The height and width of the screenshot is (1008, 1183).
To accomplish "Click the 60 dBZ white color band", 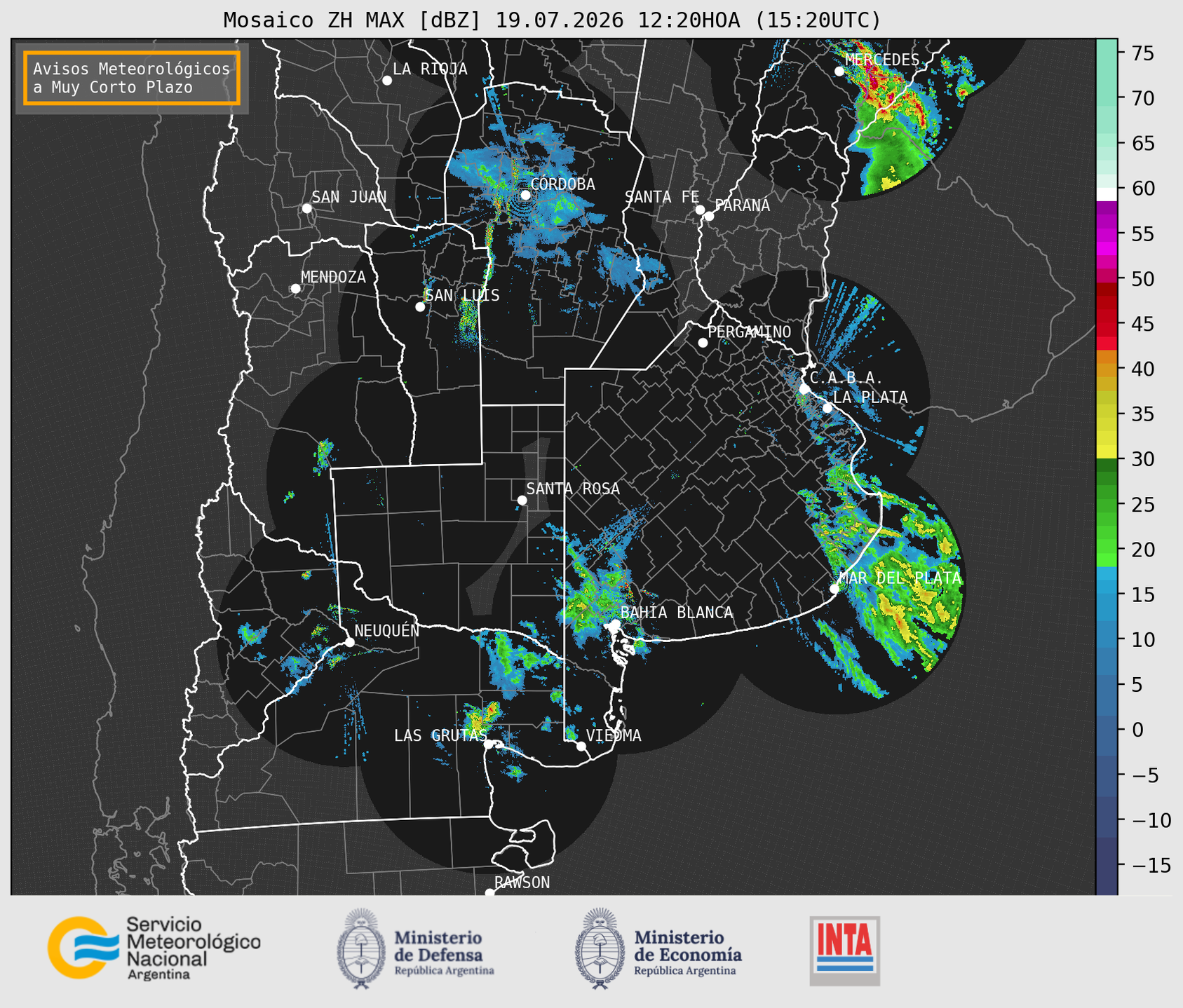I will [x=1107, y=194].
